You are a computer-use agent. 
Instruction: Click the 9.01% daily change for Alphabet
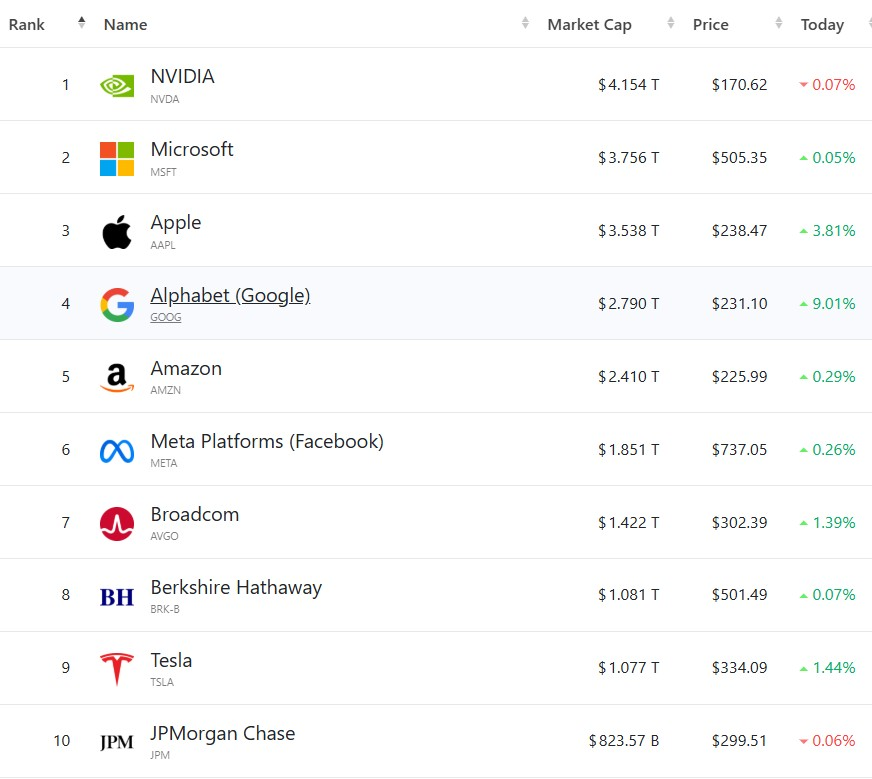point(828,304)
